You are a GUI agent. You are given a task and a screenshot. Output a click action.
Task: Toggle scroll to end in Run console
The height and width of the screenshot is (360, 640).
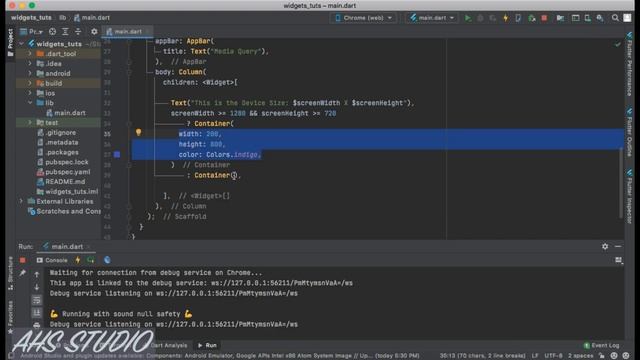pyautogui.click(x=37, y=313)
